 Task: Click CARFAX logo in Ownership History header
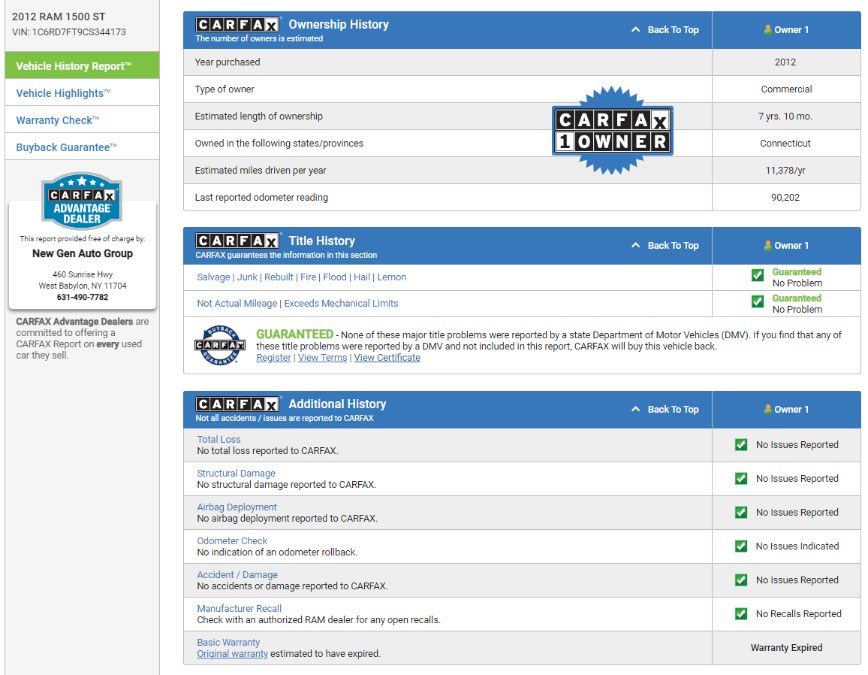237,25
